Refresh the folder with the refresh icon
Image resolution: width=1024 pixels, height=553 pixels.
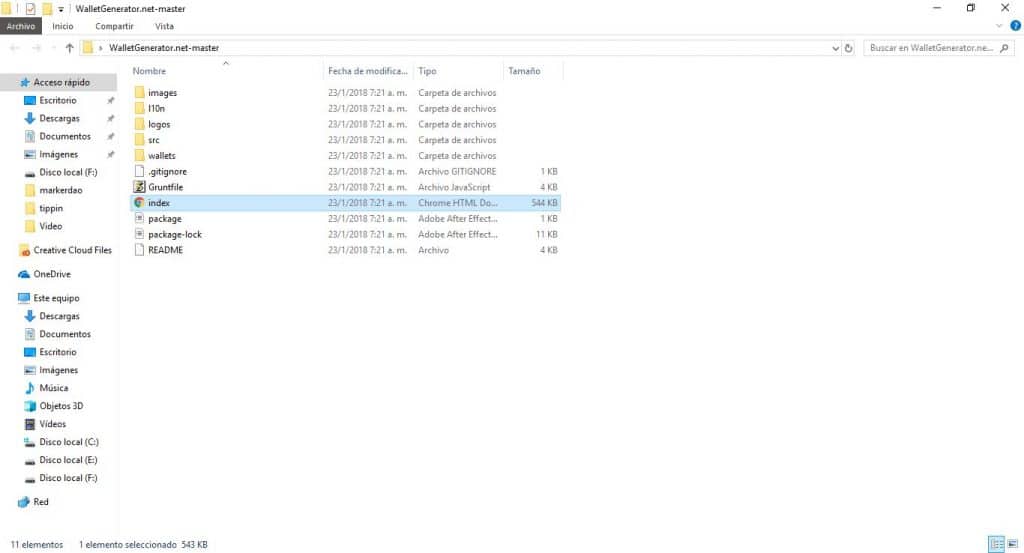pos(848,48)
